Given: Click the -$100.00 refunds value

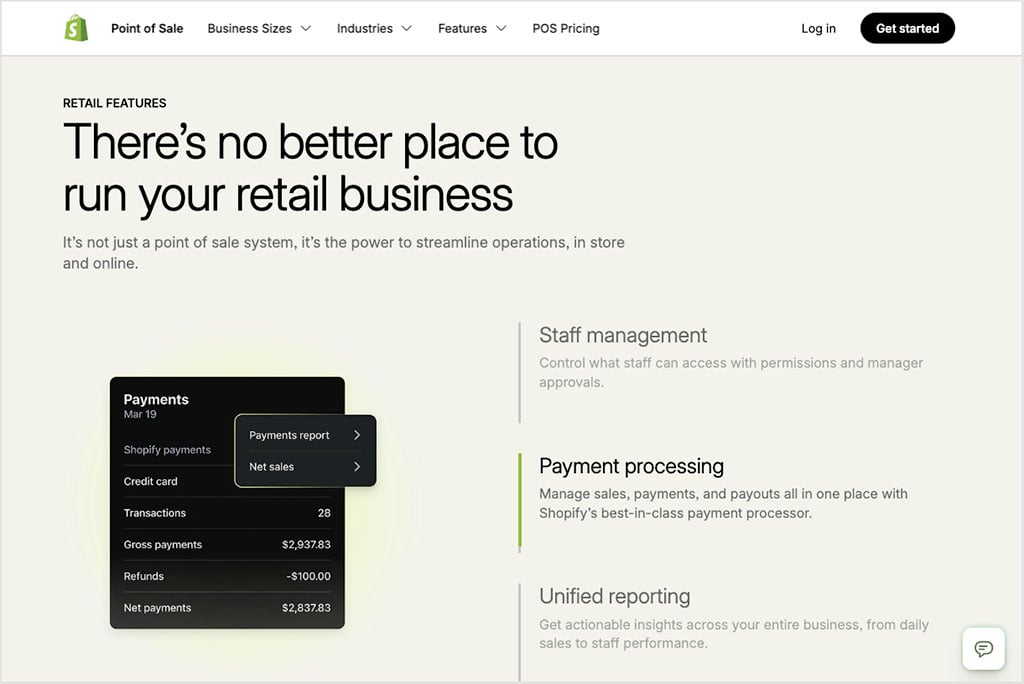Looking at the screenshot, I should click(308, 576).
